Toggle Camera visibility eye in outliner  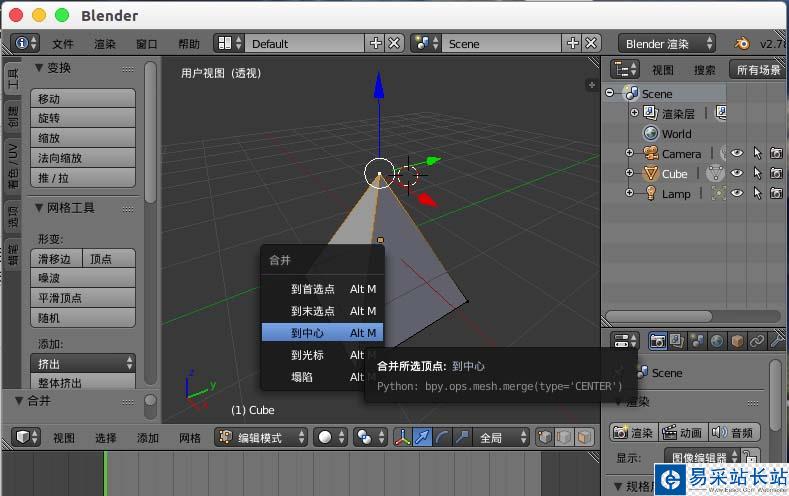pos(737,153)
